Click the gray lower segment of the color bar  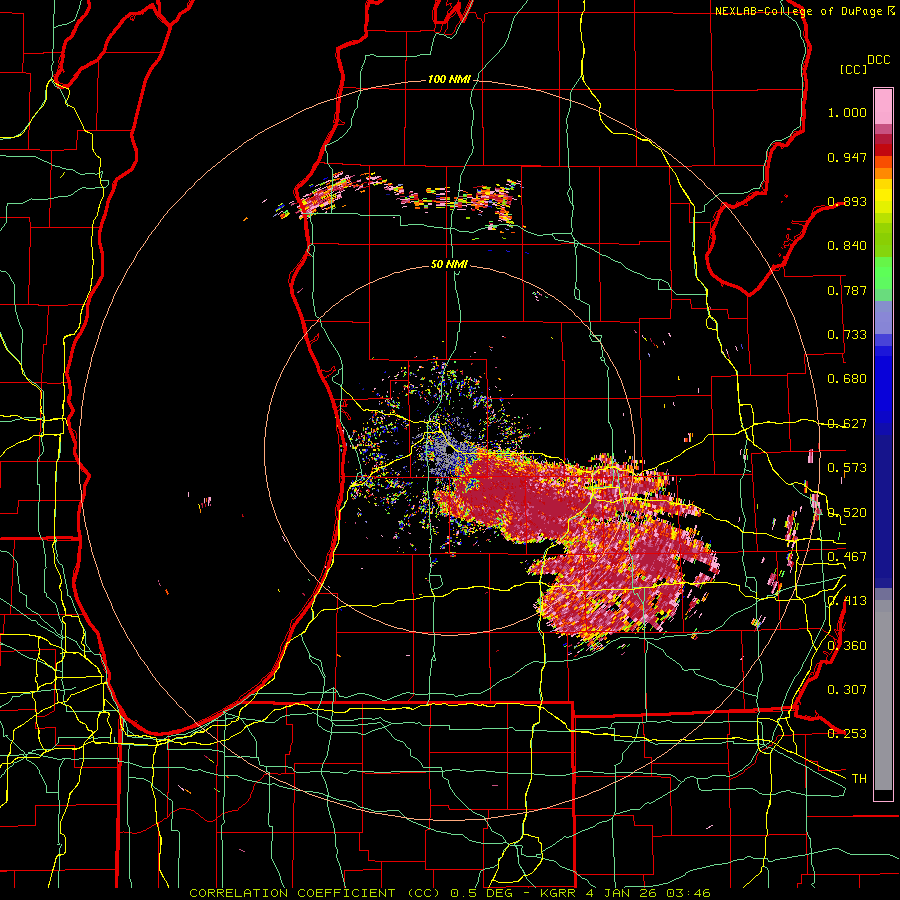tap(883, 695)
